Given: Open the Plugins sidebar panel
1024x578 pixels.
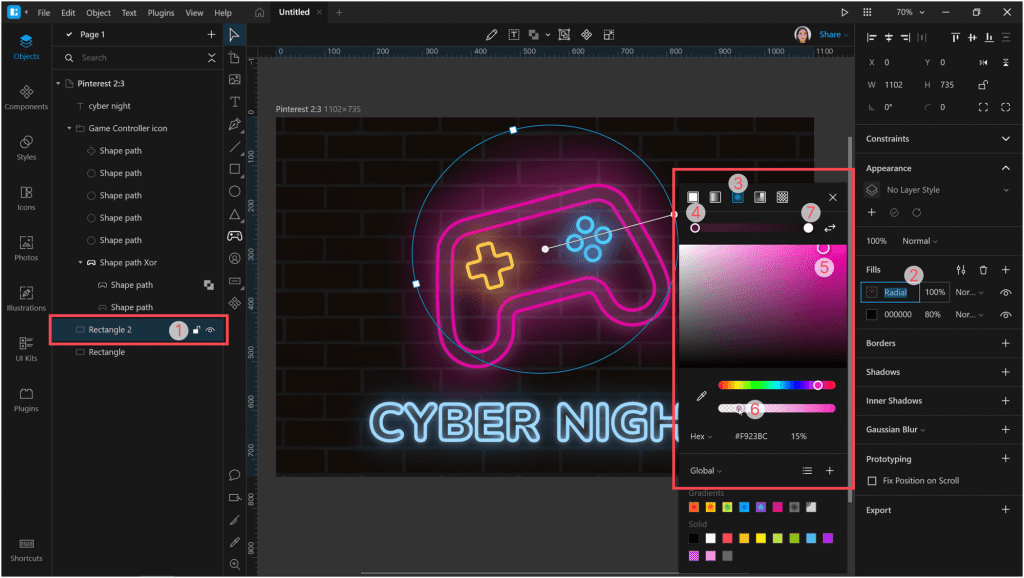Looking at the screenshot, I should pyautogui.click(x=26, y=399).
